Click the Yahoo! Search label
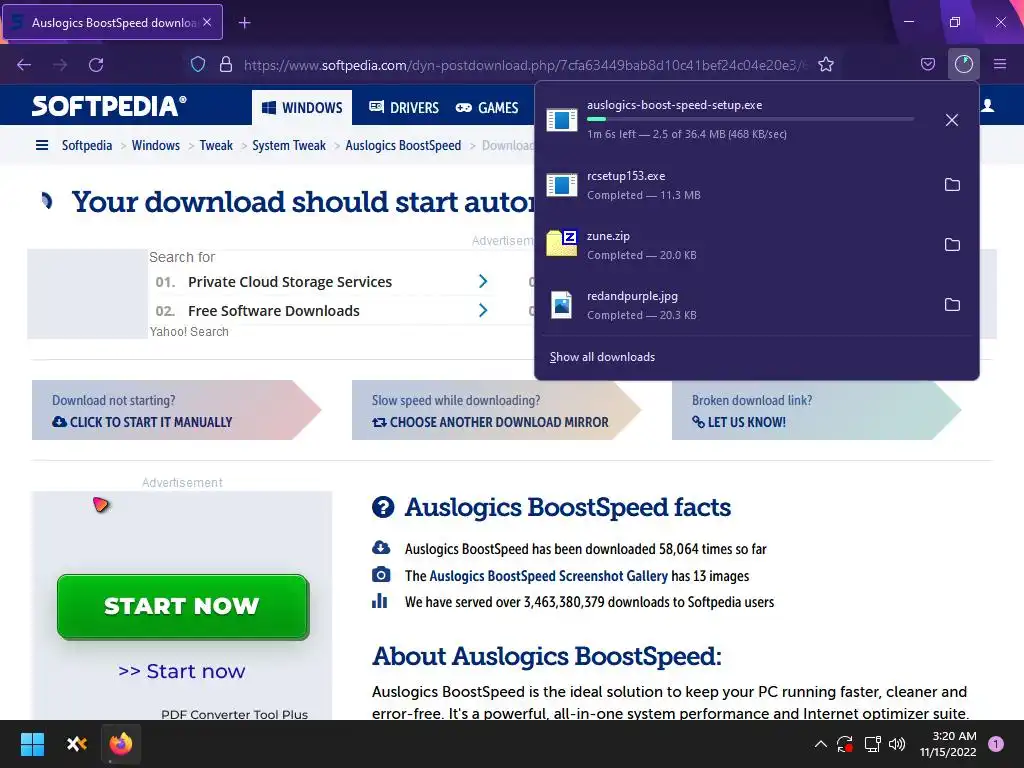1024x768 pixels. (189, 332)
